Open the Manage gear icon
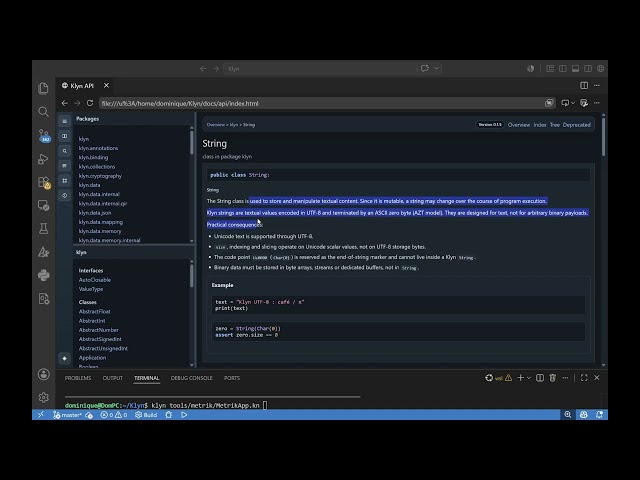This screenshot has height=480, width=640. (x=43, y=397)
